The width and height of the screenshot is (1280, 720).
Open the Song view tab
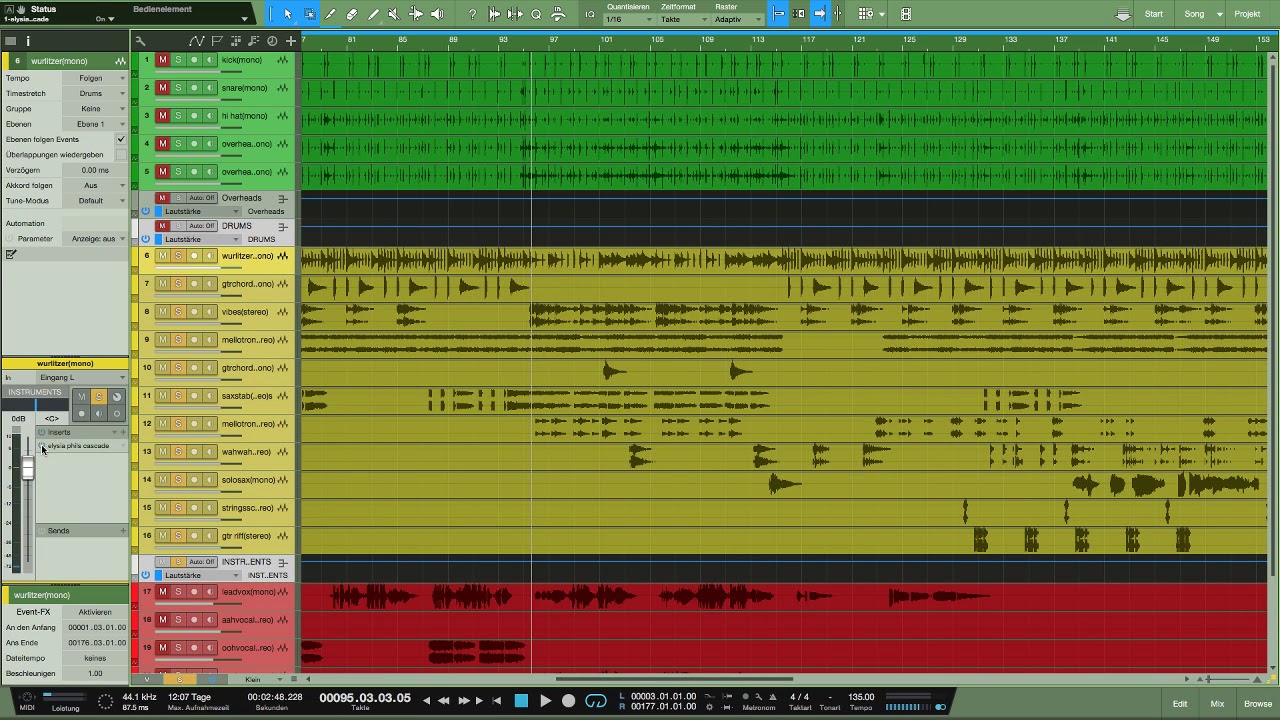tap(1203, 14)
